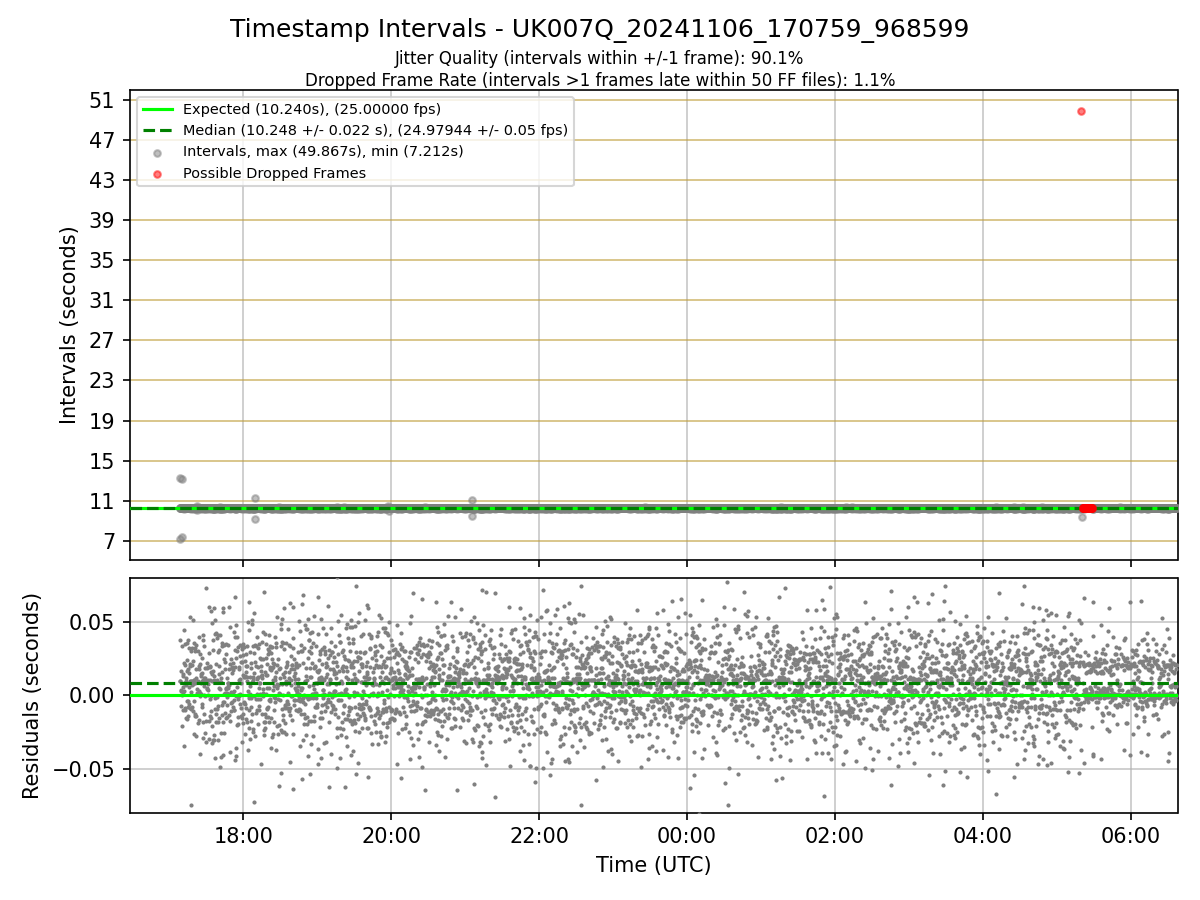Viewport: 1200px width, 900px height.
Task: Click the x-axis tick label "18:00"
Action: pos(243,835)
